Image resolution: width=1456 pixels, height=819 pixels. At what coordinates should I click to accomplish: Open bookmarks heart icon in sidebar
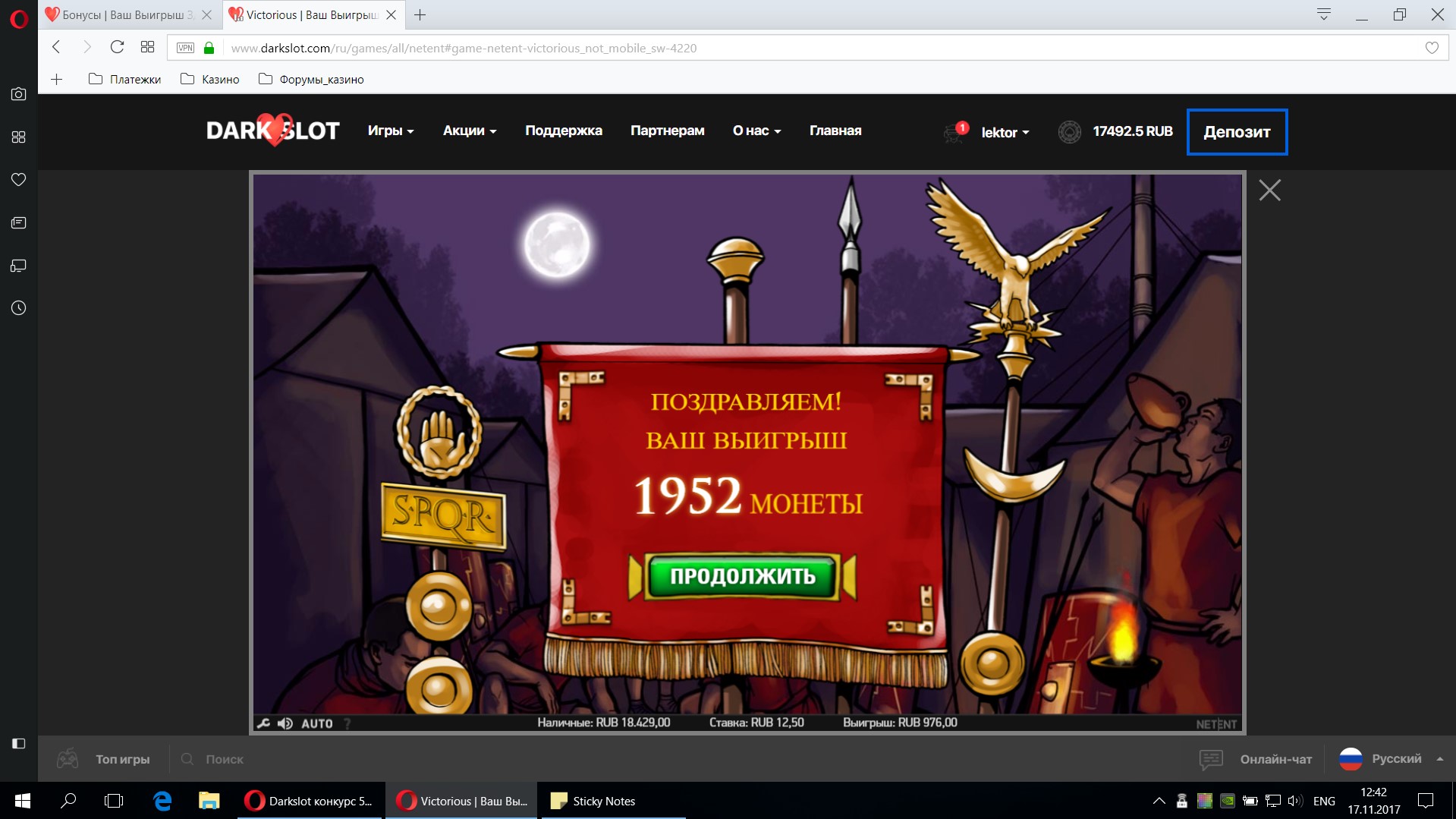pyautogui.click(x=19, y=180)
